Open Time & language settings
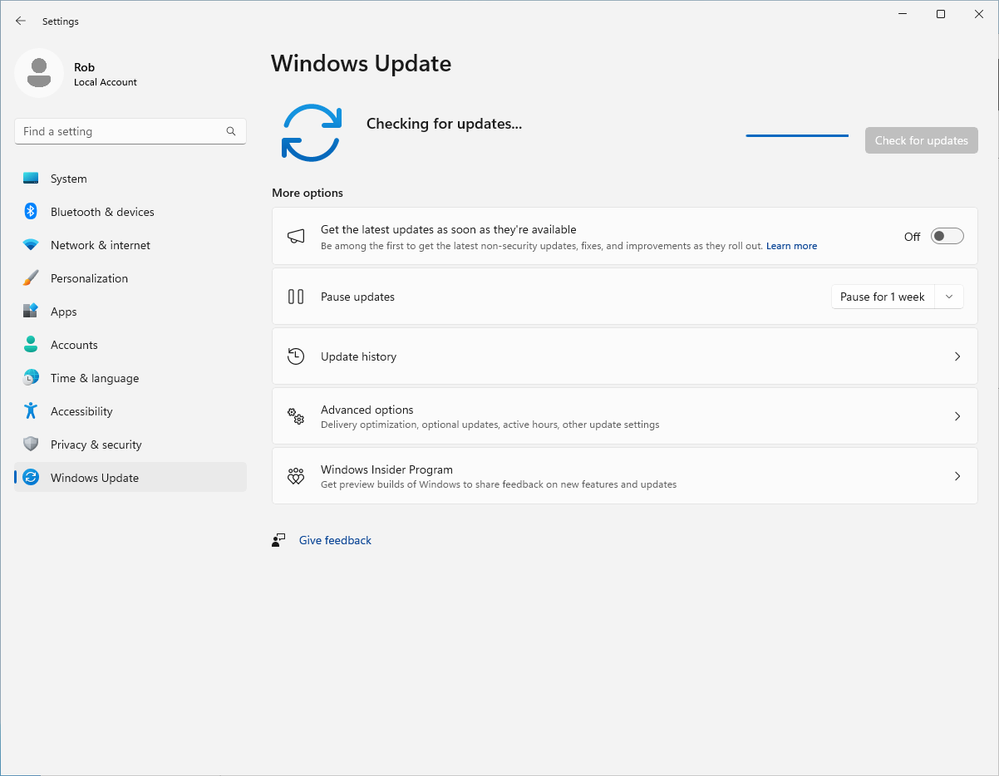 (x=130, y=378)
